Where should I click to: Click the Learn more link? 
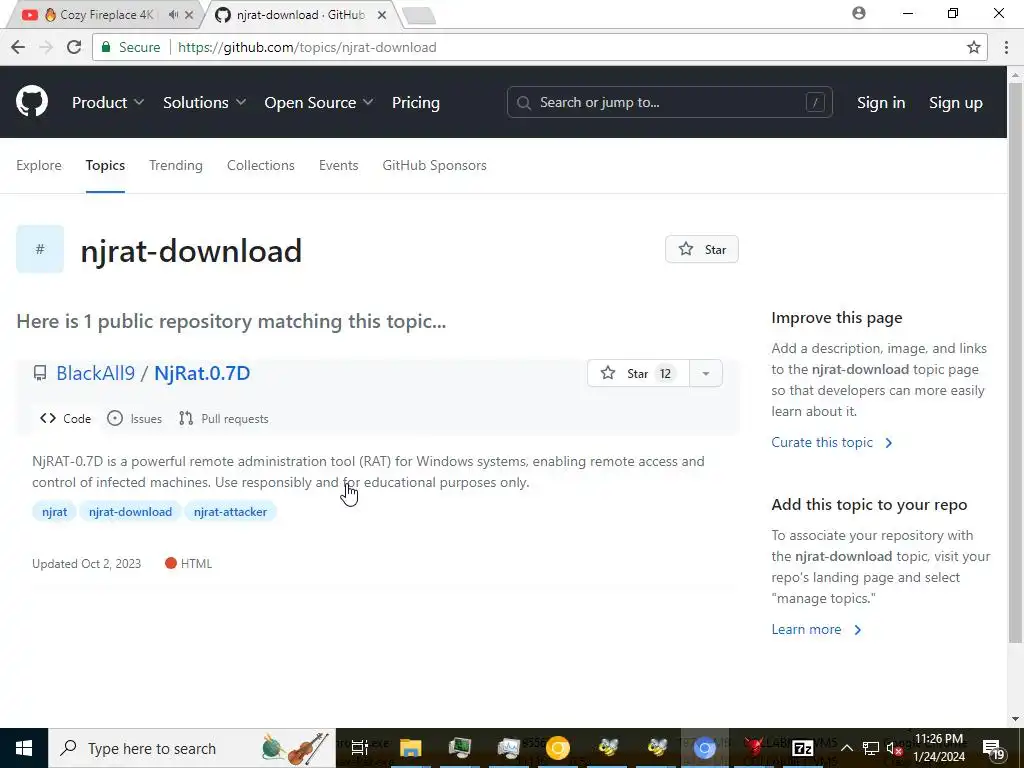[816, 630]
